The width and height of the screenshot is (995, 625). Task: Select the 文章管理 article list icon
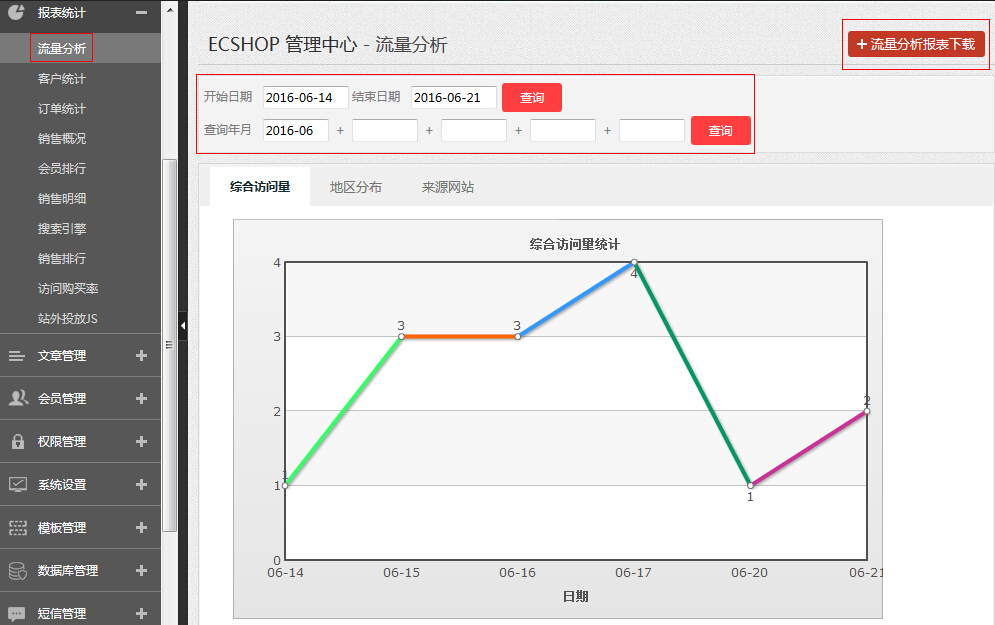[16, 354]
